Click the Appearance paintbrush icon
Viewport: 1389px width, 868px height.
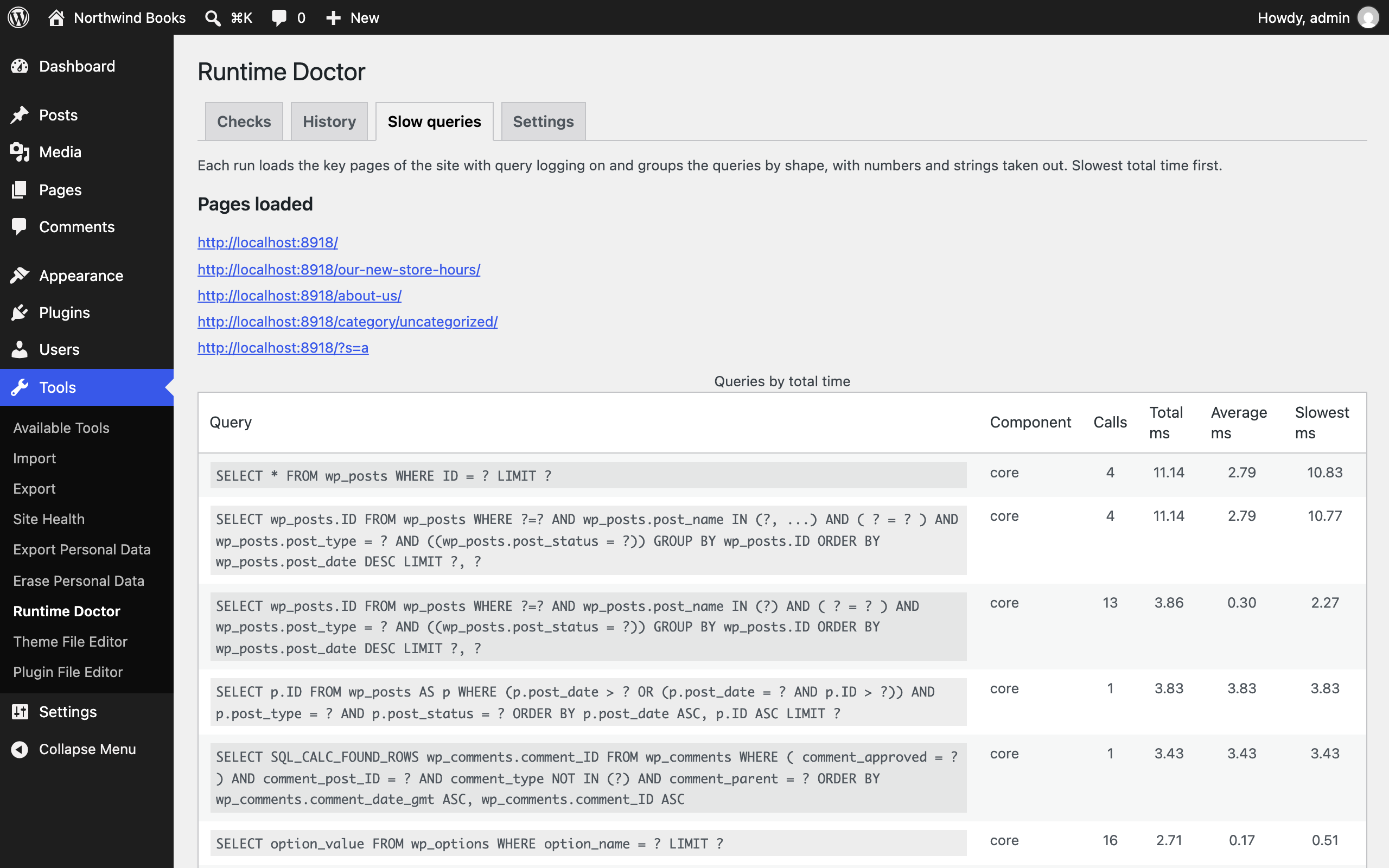tap(20, 276)
